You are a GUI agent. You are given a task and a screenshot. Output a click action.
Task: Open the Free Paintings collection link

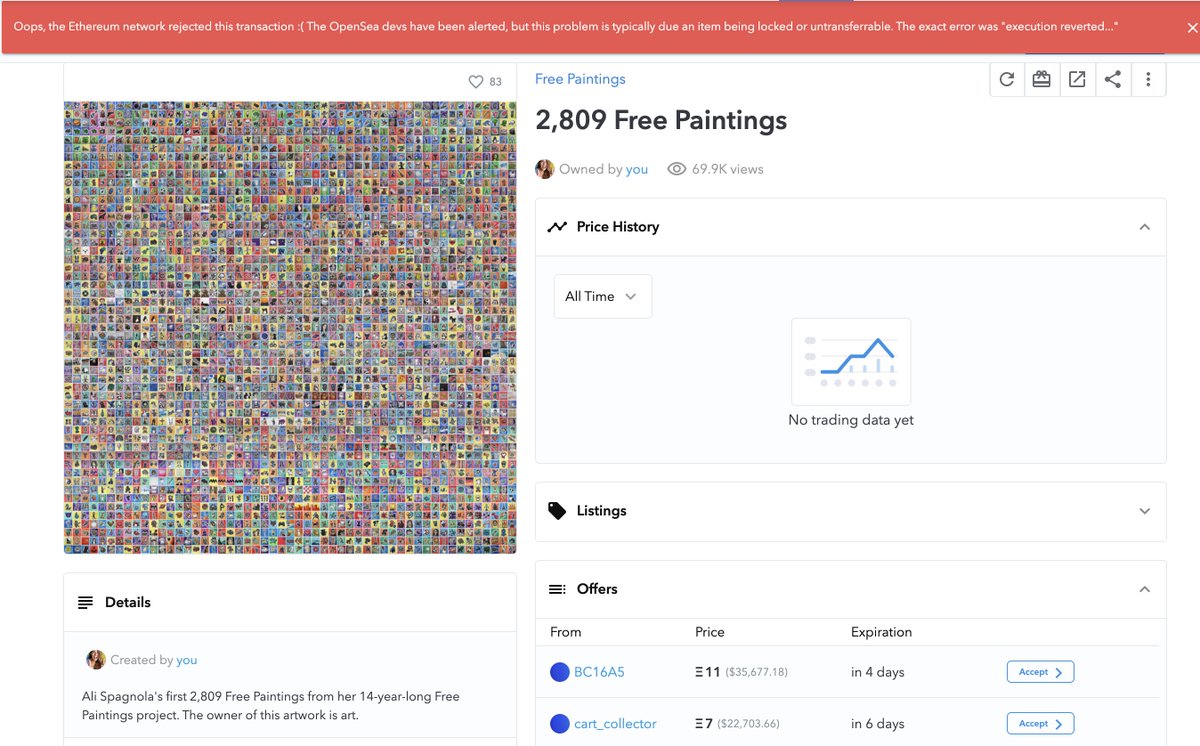pos(580,79)
